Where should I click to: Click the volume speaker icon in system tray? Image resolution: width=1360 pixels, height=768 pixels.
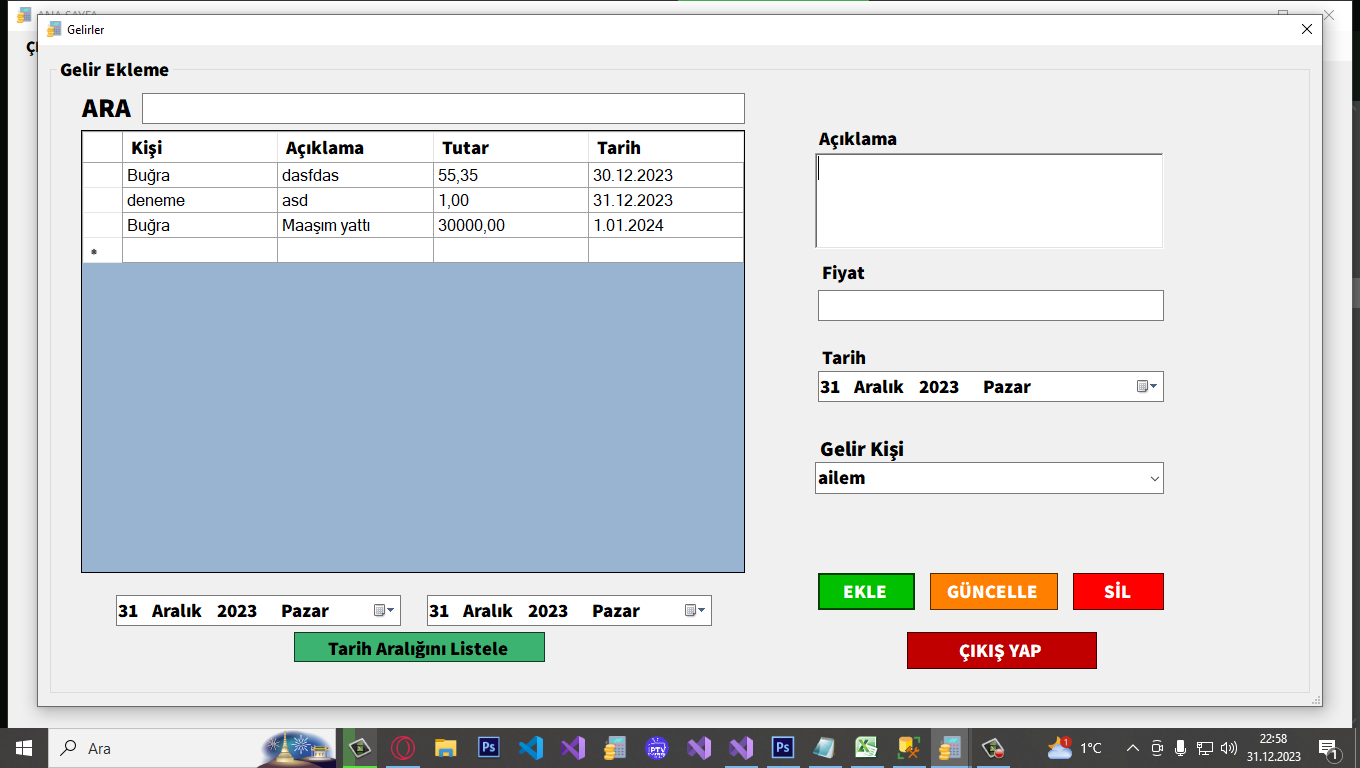1229,748
